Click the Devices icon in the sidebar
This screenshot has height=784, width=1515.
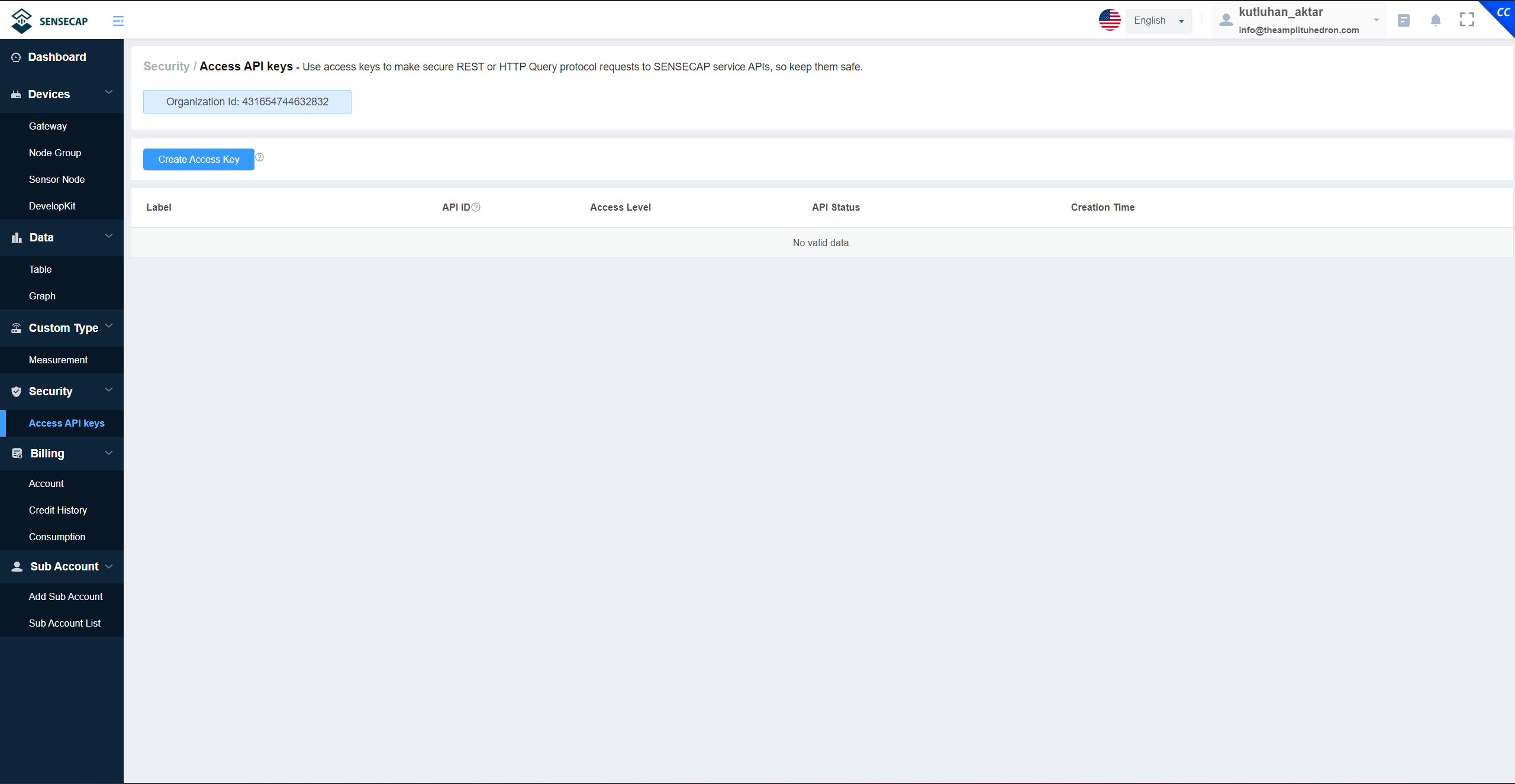(x=16, y=93)
